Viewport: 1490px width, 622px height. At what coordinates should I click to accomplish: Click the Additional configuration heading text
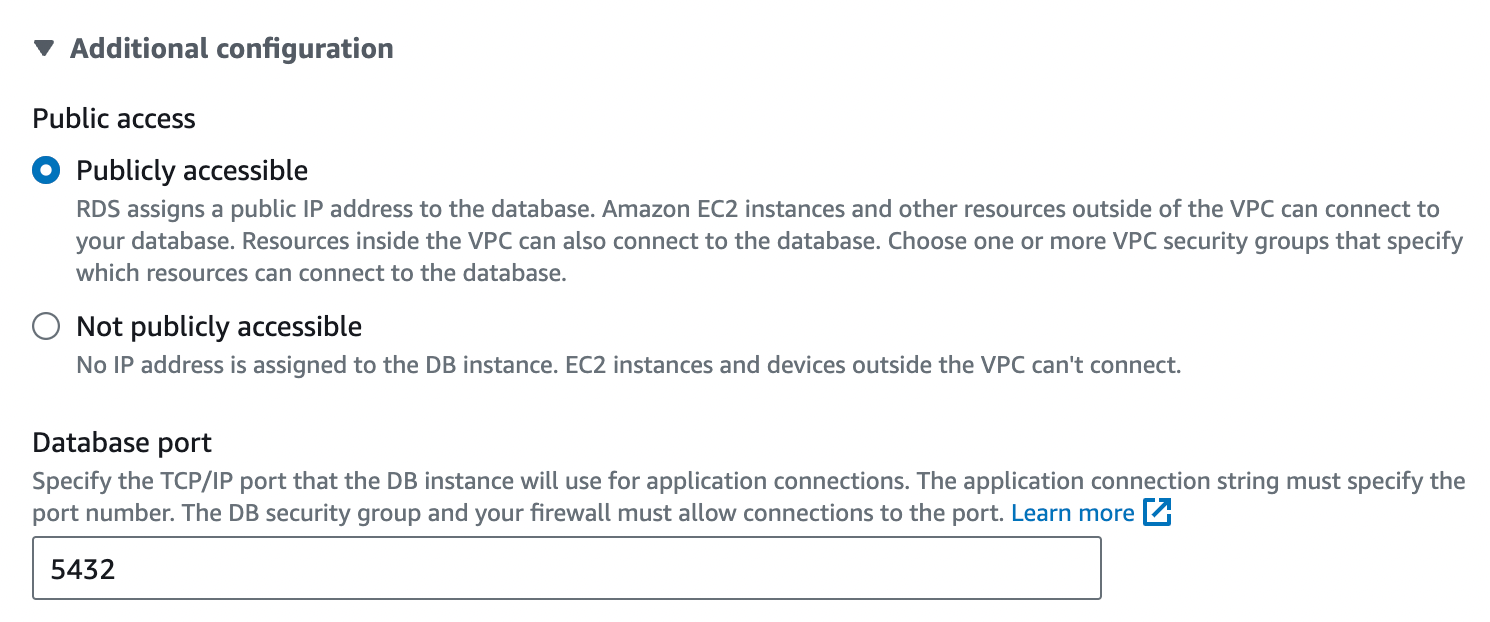[231, 48]
